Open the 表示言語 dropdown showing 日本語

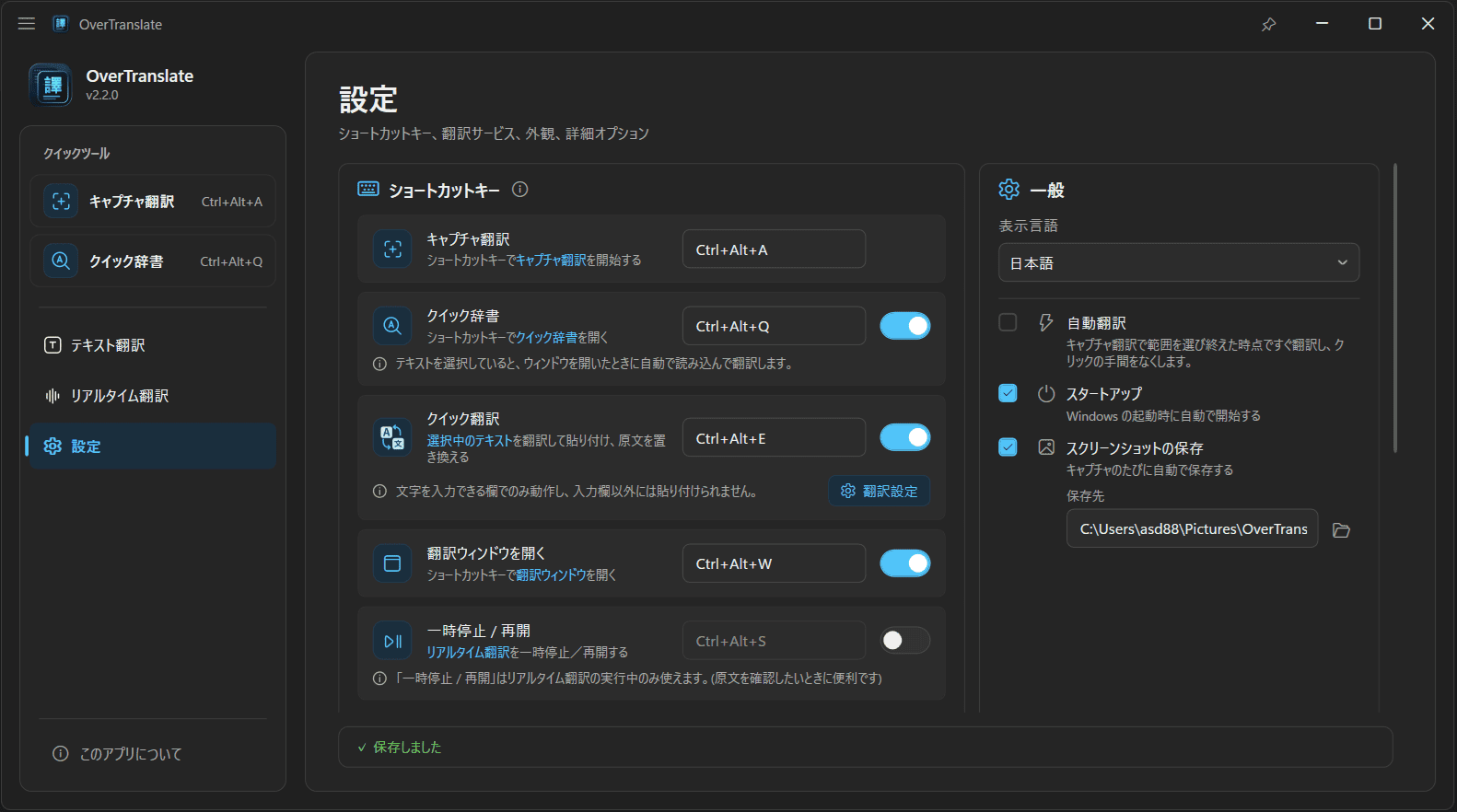tap(1179, 262)
